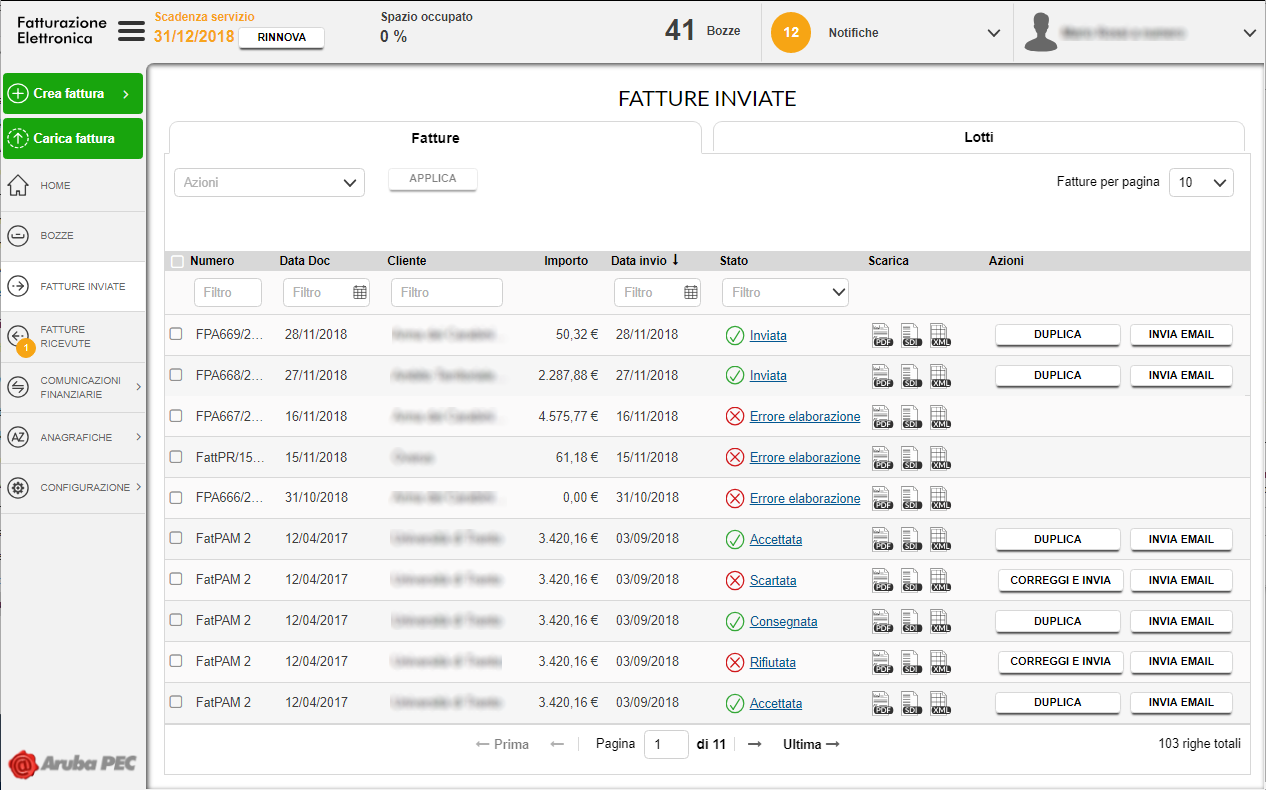The image size is (1266, 790).
Task: Open calendar picker in Data Doc filter
Action: pos(360,293)
